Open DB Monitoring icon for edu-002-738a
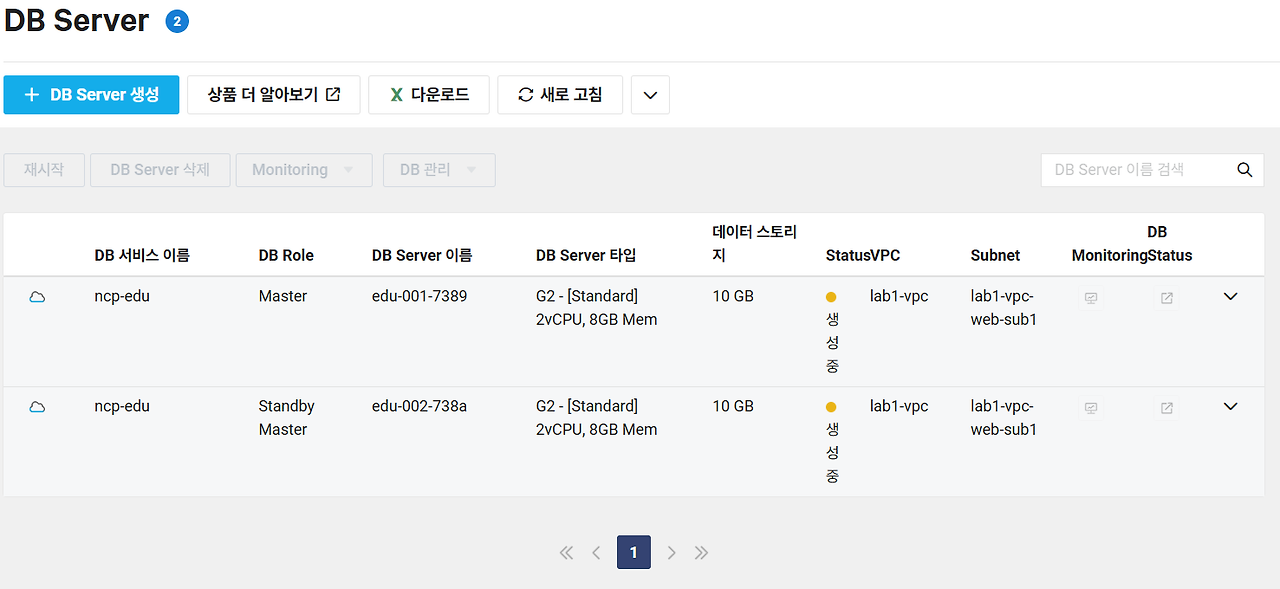Screen dimensions: 1280x589 (x=1091, y=408)
